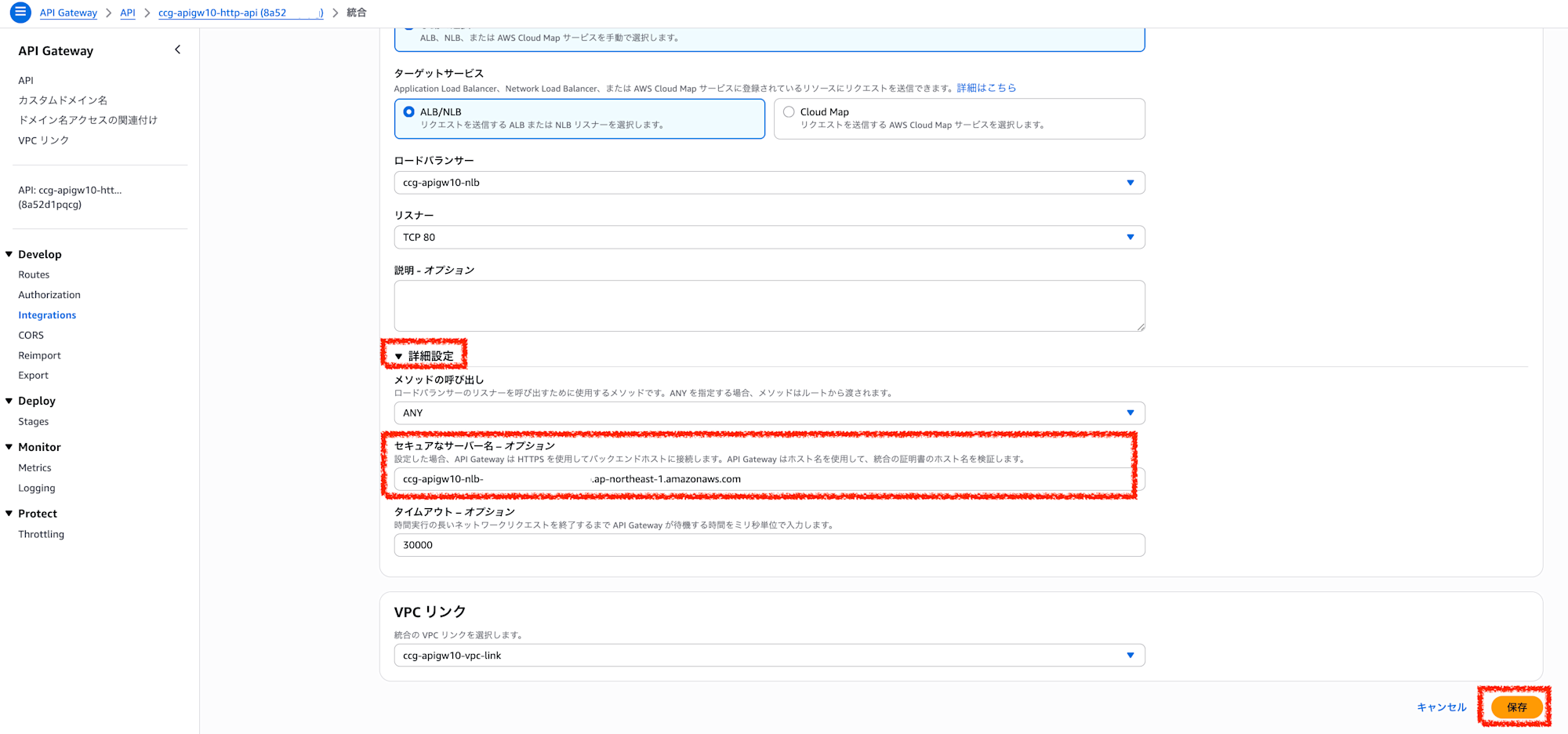This screenshot has width=1568, height=734.
Task: Collapse the Deploy section in sidebar
Action: pyautogui.click(x=9, y=401)
